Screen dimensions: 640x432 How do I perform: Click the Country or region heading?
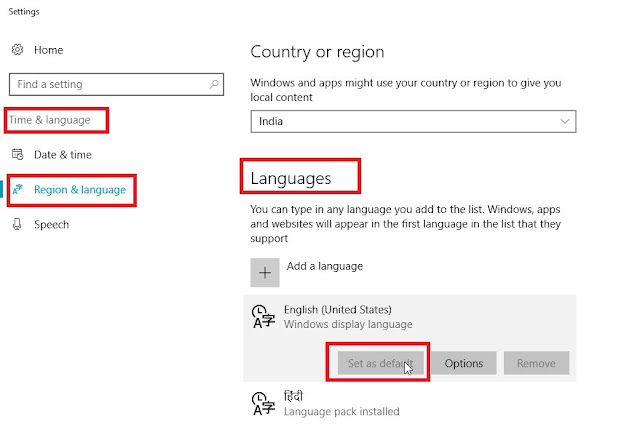tap(317, 52)
